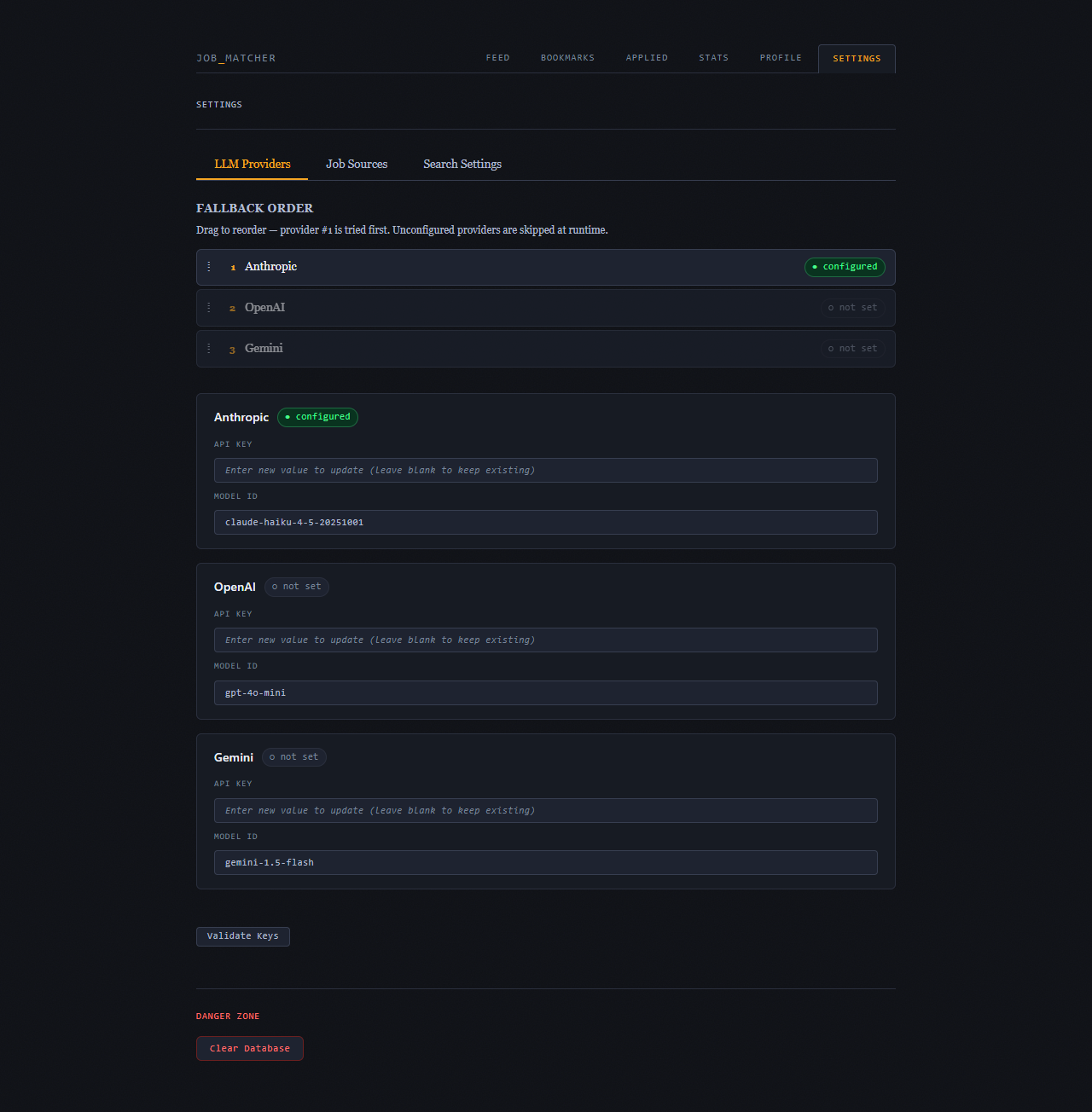Open the Search Settings tab
Viewport: 1092px width, 1112px height.
coord(462,164)
